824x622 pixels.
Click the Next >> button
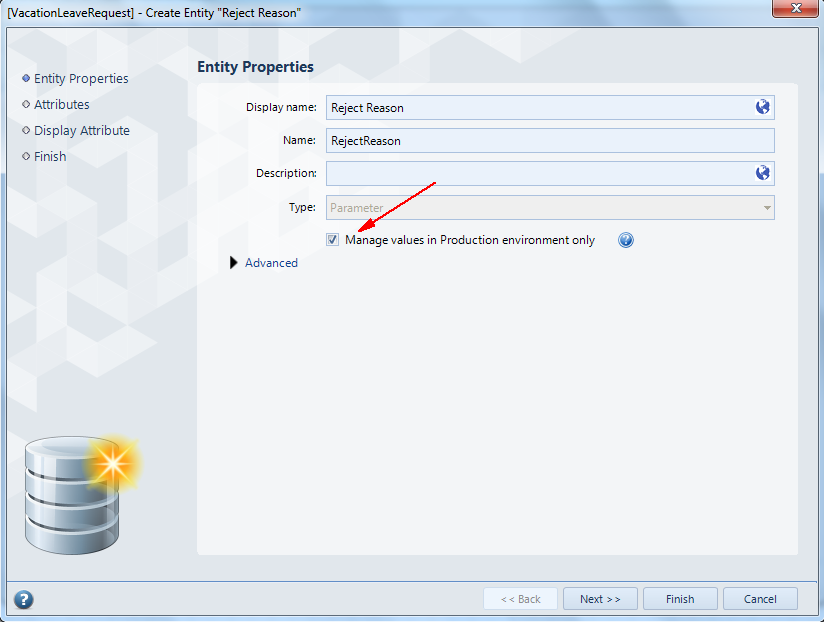[x=600, y=599]
